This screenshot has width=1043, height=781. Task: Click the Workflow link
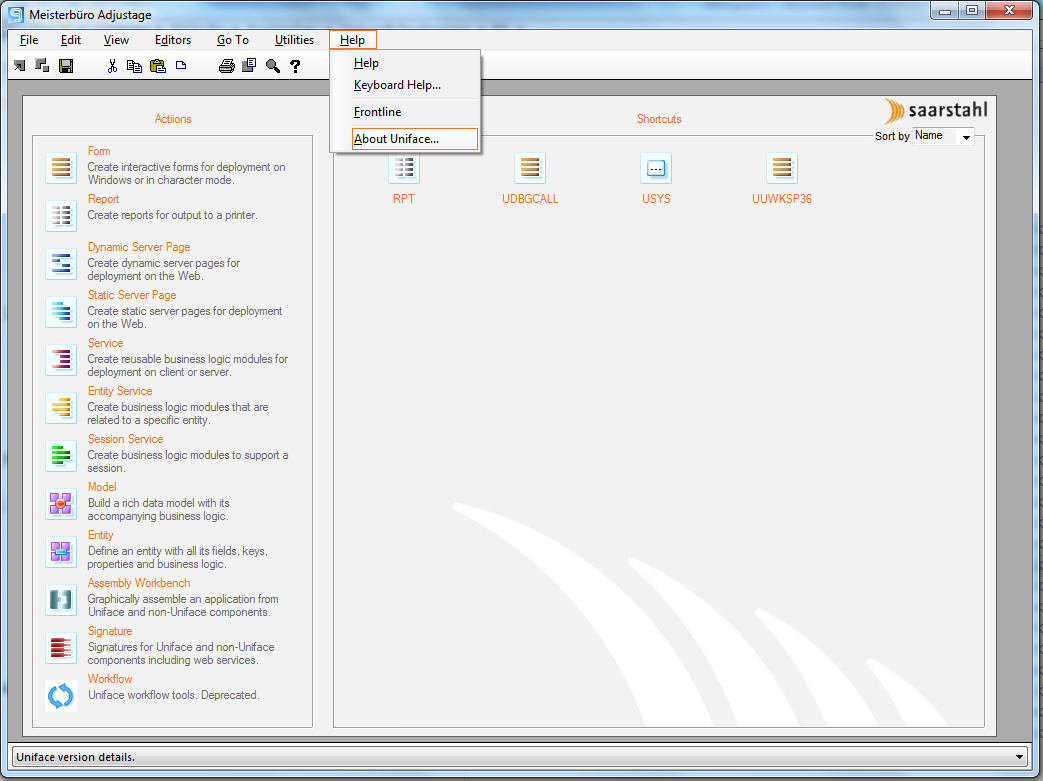(x=110, y=679)
